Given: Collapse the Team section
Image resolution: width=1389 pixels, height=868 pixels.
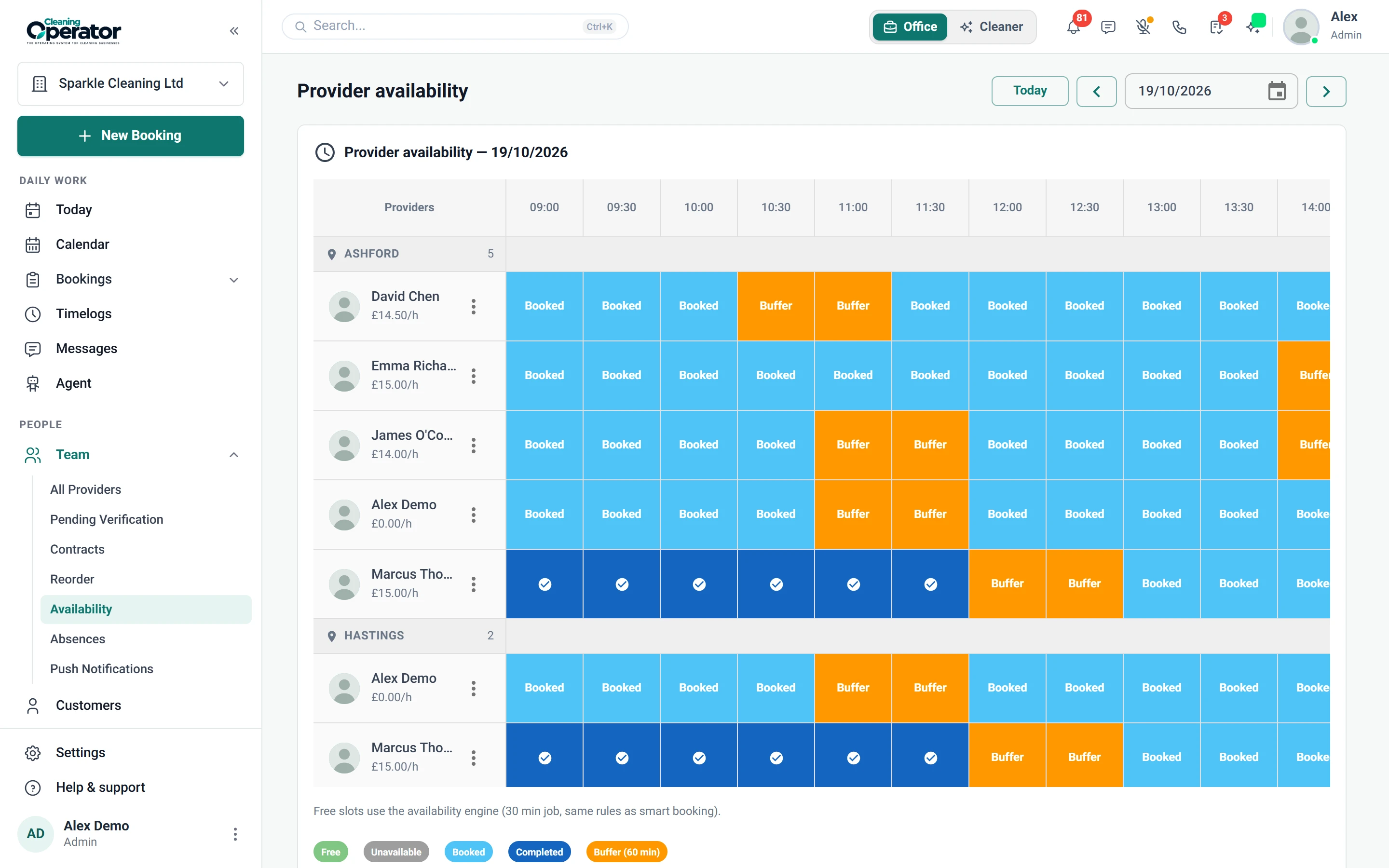Looking at the screenshot, I should point(233,455).
